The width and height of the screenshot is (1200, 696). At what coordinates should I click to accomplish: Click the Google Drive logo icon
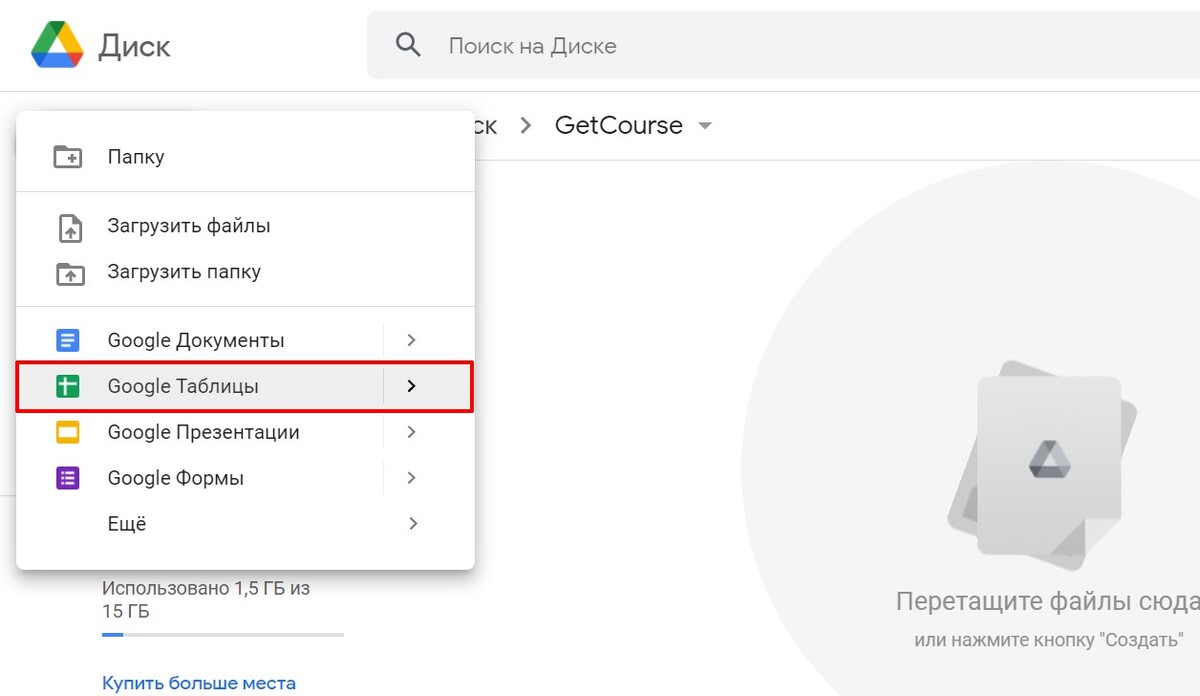(57, 45)
